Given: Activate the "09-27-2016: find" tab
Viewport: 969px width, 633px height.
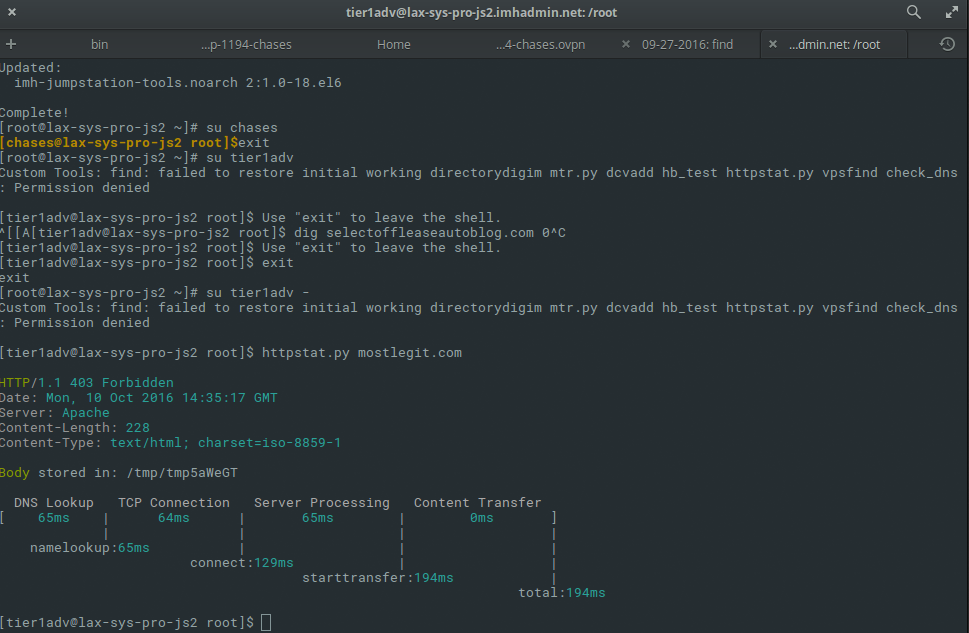Looking at the screenshot, I should [x=687, y=45].
